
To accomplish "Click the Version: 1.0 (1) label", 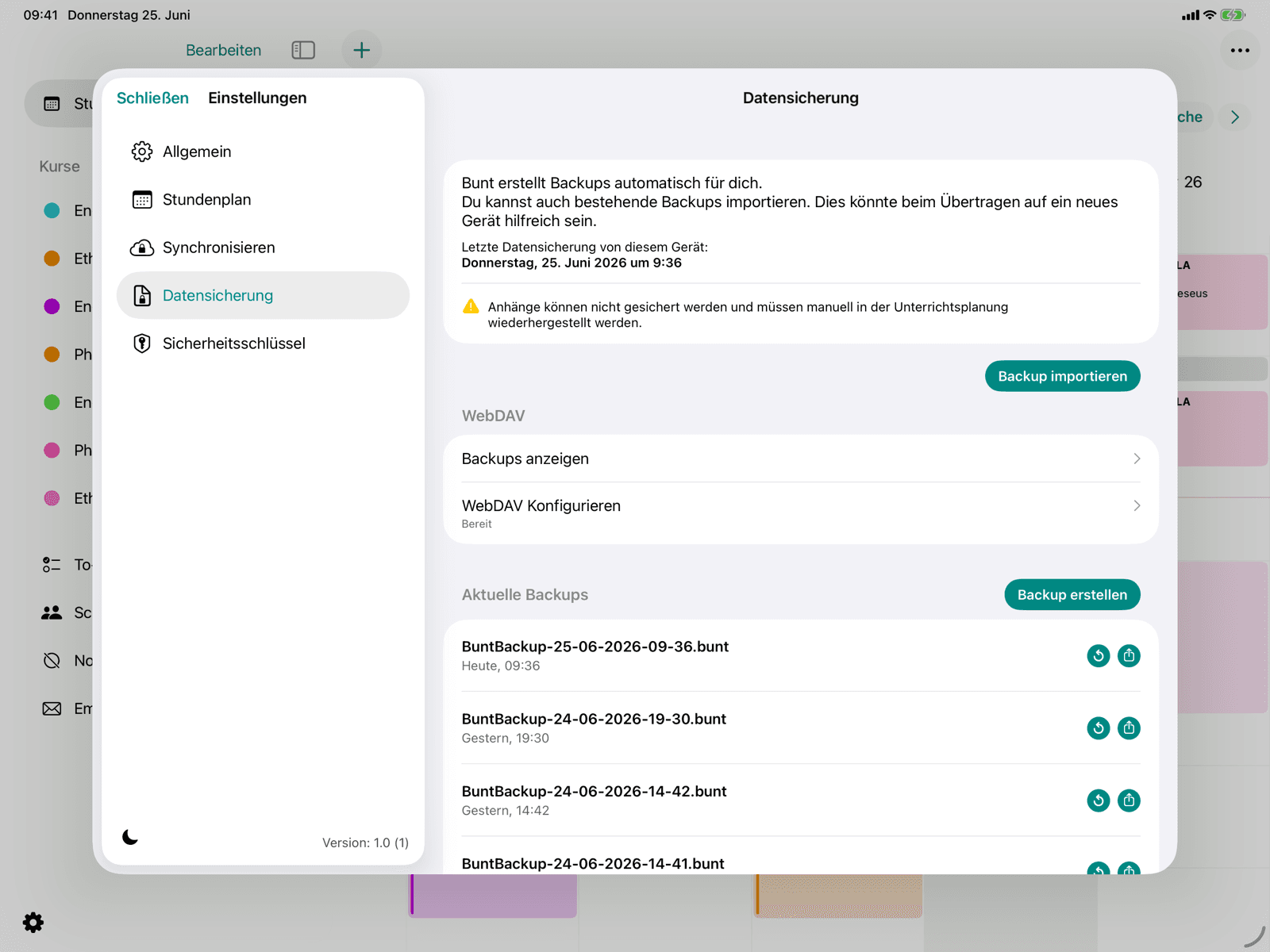I will click(365, 843).
